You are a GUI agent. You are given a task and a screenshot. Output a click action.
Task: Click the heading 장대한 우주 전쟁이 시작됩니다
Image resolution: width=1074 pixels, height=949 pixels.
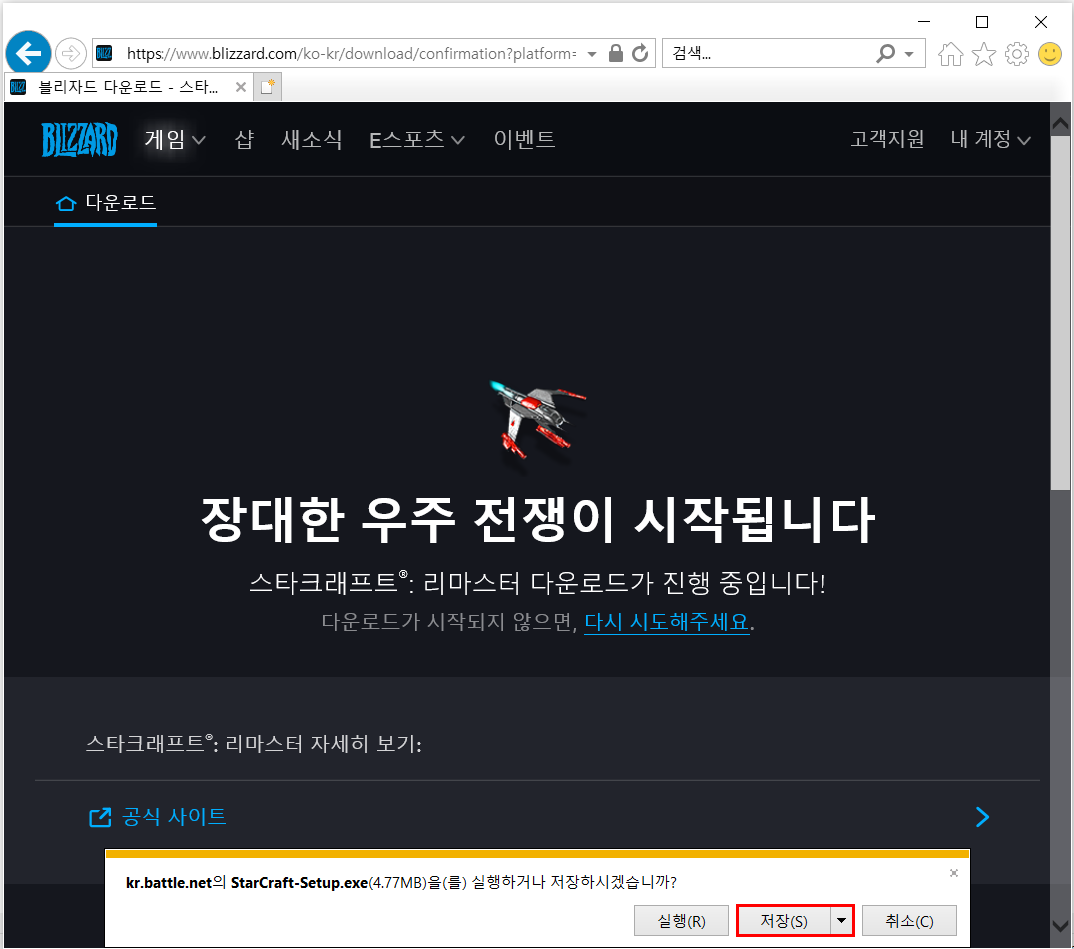pyautogui.click(x=538, y=520)
